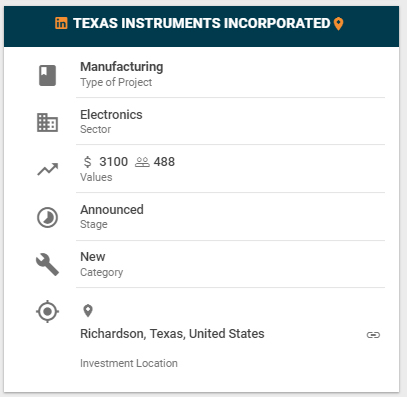
Task: Select the Sector building icon
Action: point(47,123)
